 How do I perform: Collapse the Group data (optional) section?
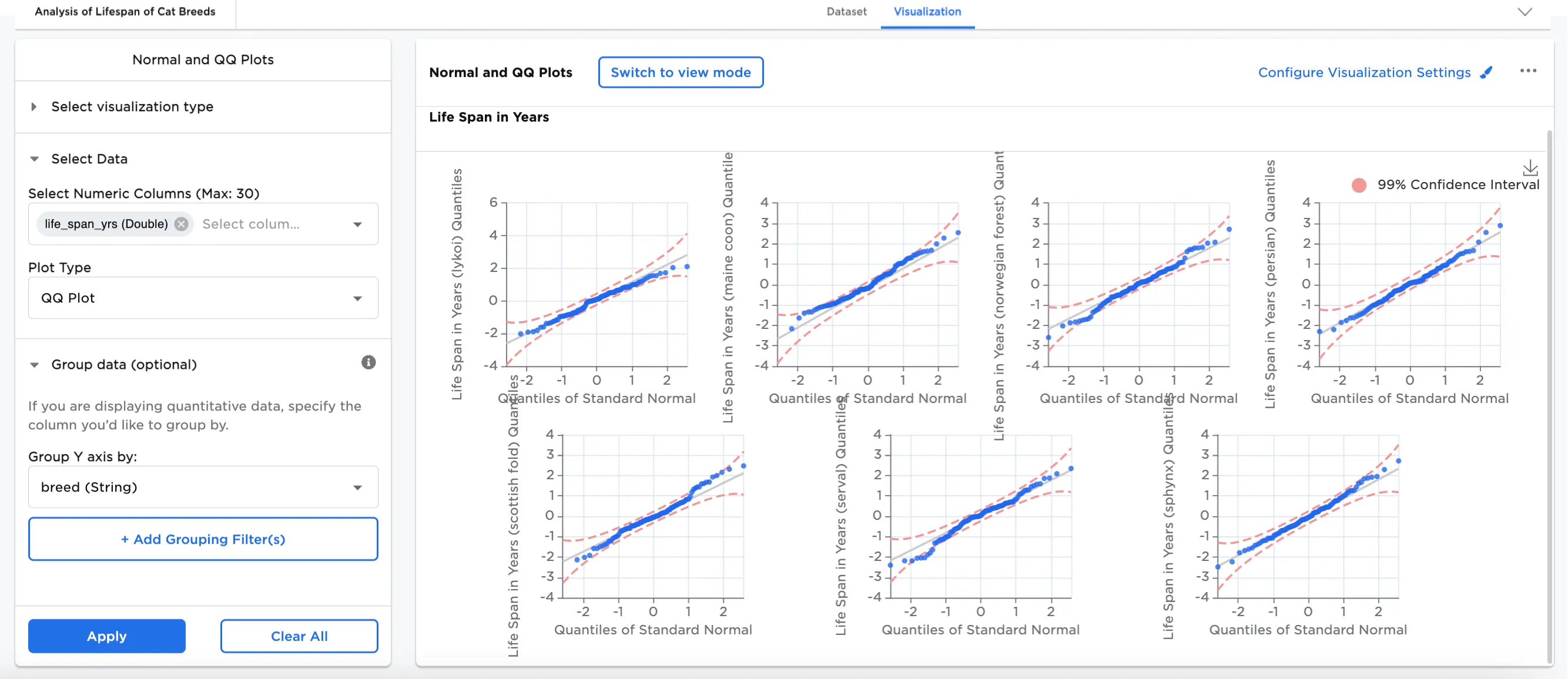pos(35,365)
